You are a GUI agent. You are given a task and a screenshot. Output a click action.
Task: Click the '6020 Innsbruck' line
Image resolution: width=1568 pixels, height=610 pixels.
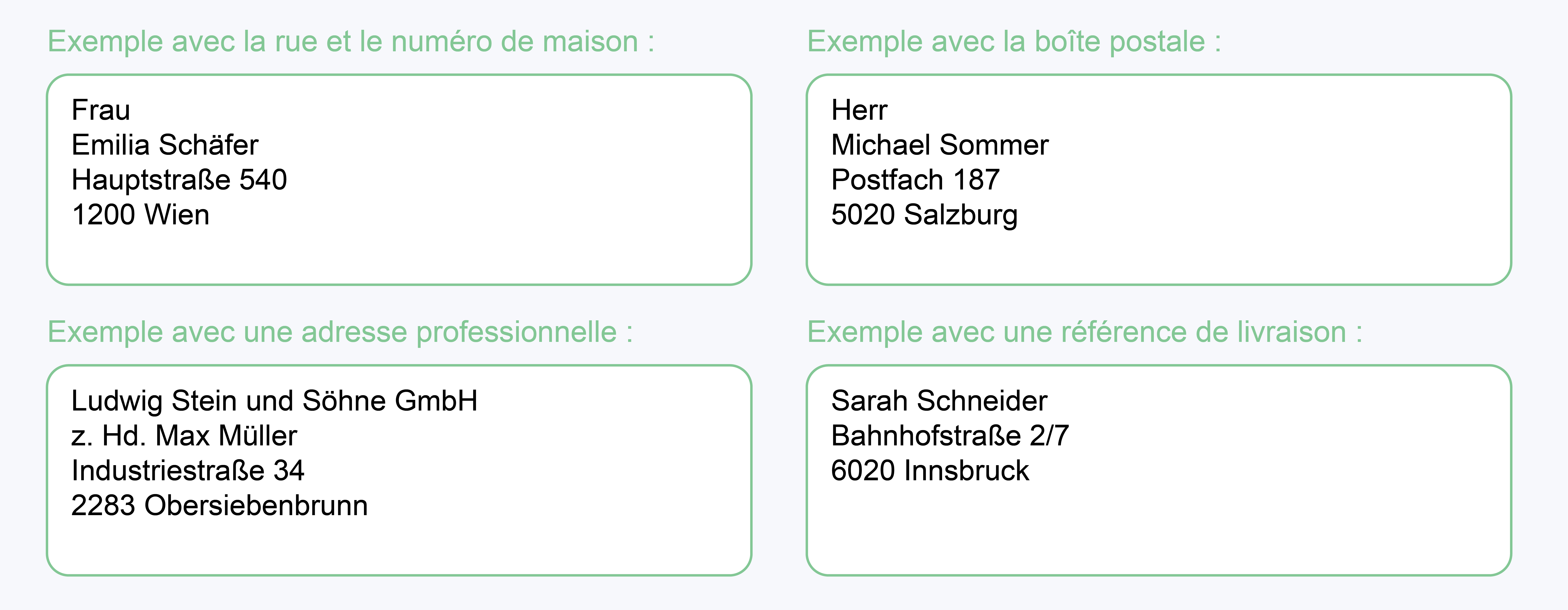click(929, 470)
